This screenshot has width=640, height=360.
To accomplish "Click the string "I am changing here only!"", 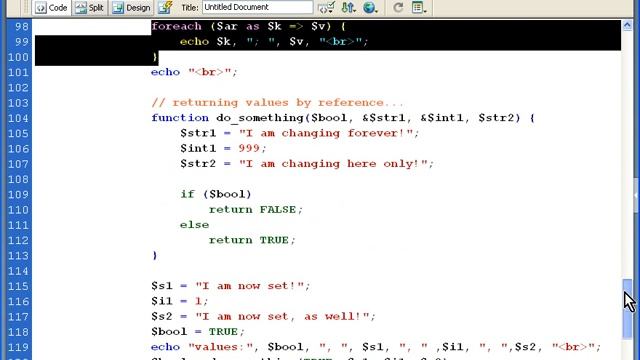I will point(334,164).
